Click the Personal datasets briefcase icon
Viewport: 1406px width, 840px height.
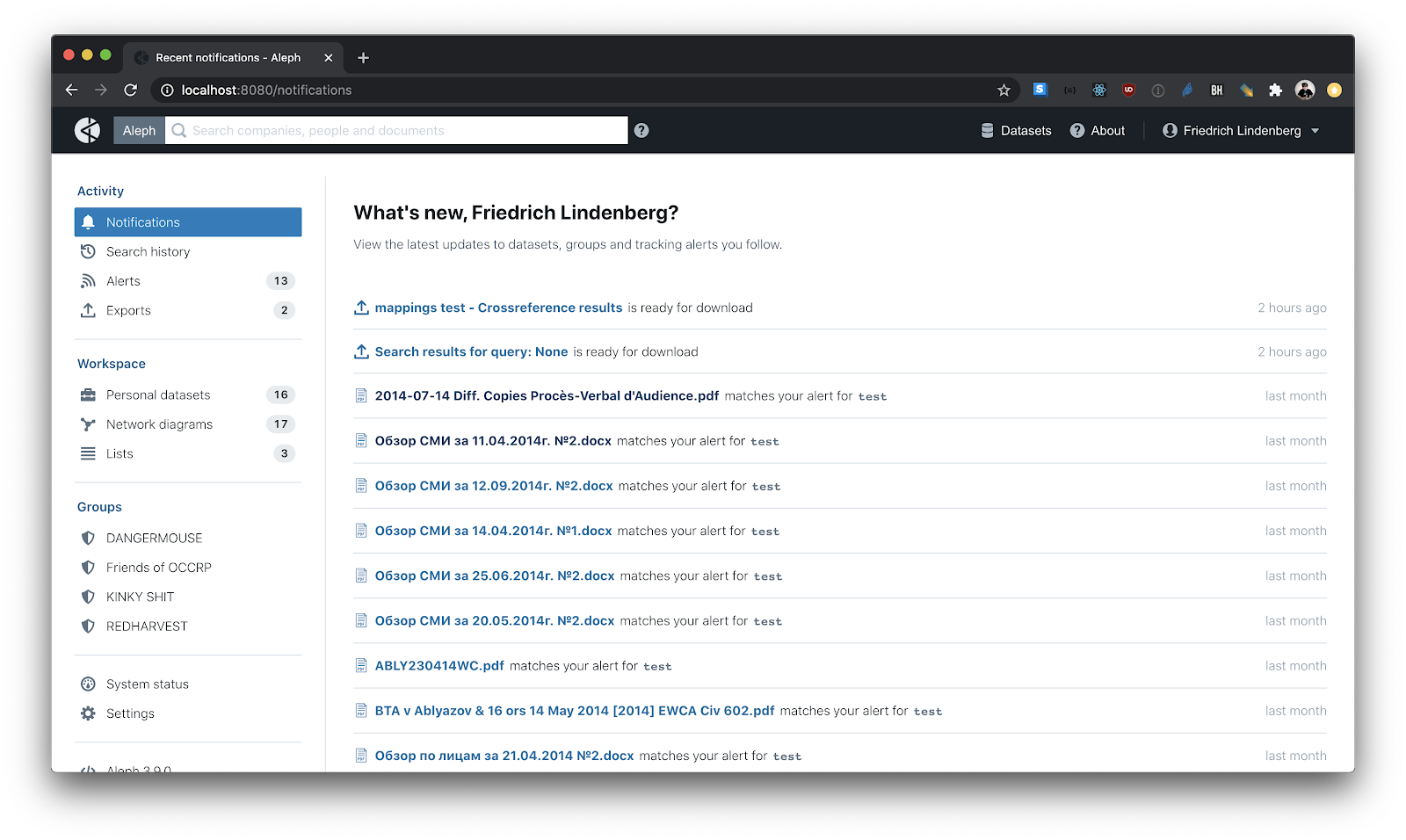coord(88,395)
